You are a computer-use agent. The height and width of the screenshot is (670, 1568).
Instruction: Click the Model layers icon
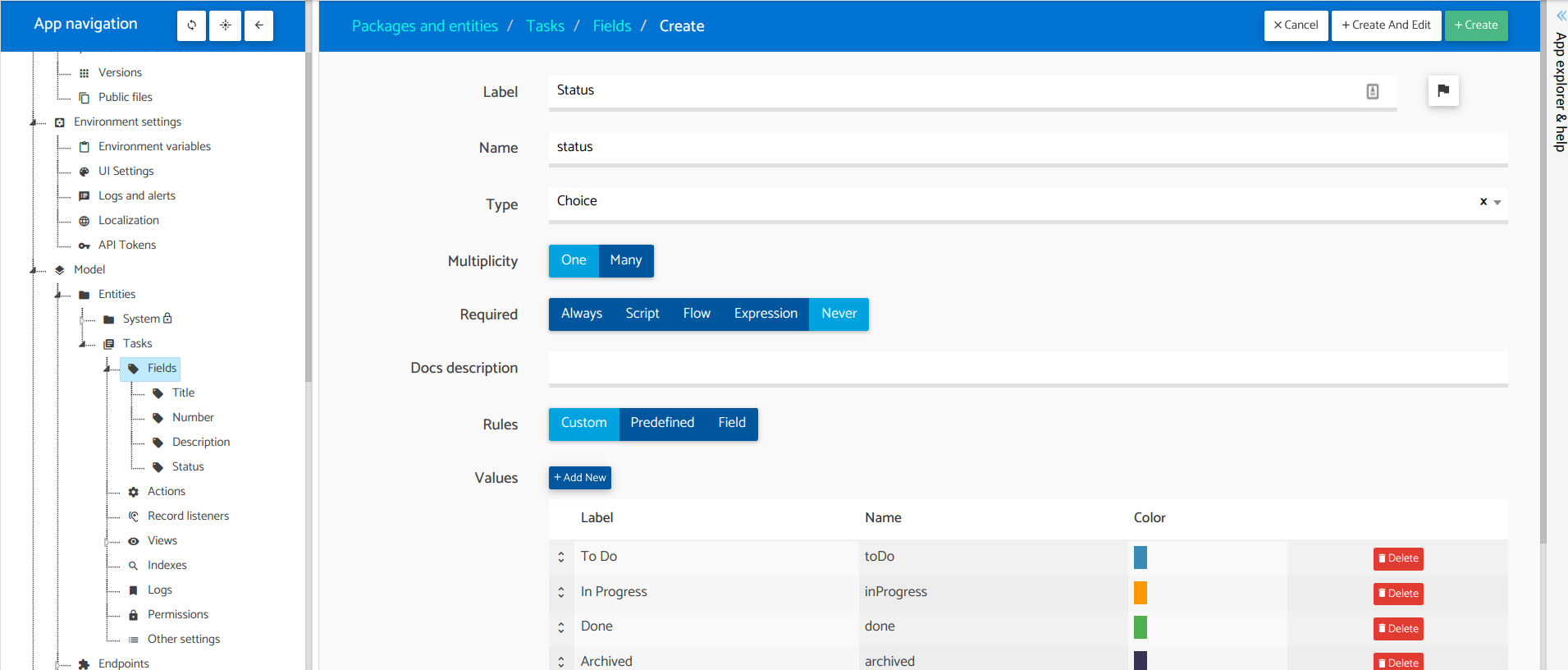point(59,270)
